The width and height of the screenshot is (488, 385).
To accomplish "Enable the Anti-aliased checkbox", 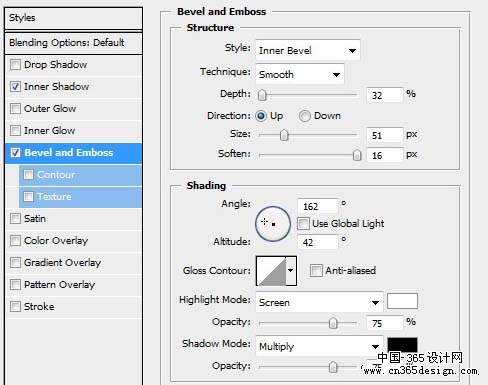I will 316,270.
